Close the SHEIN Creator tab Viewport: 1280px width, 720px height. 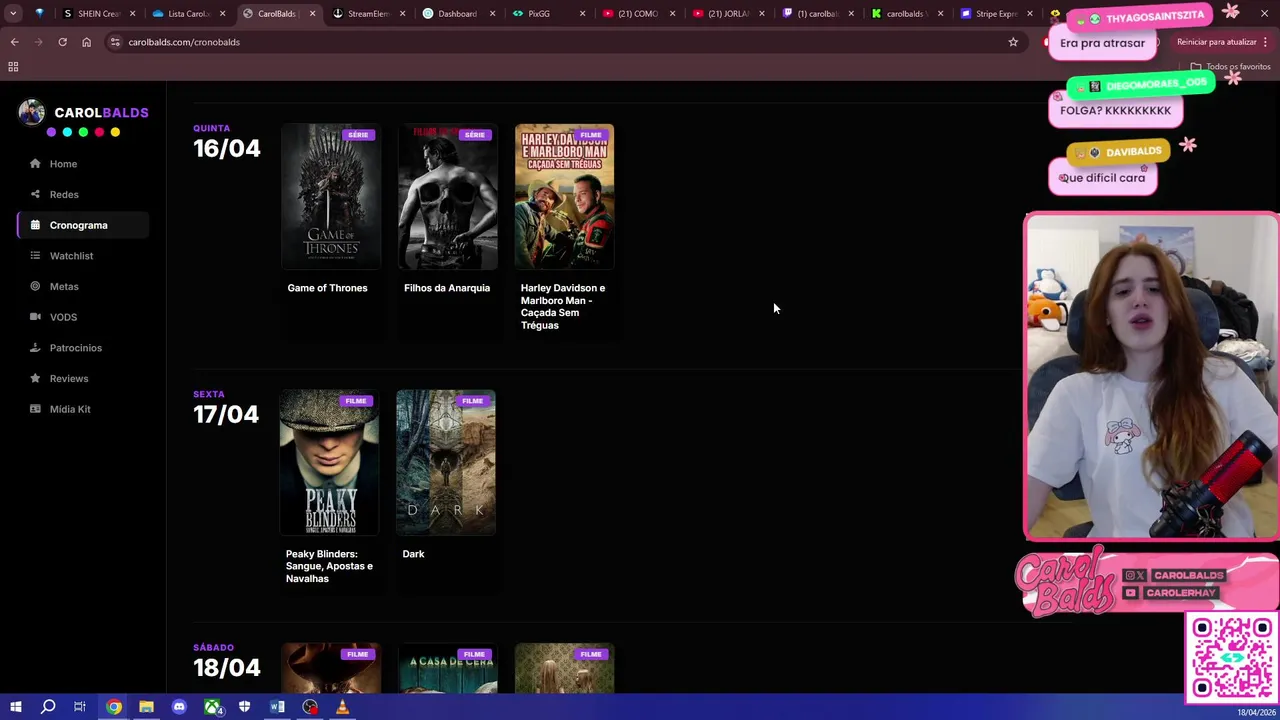coord(132,14)
